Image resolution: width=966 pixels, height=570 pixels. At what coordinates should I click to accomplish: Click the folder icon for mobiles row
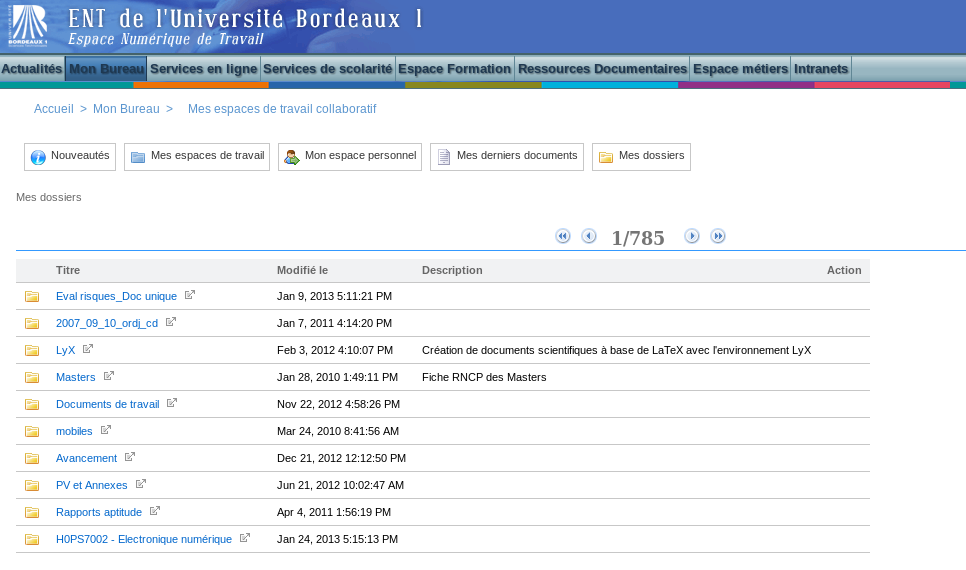[32, 431]
